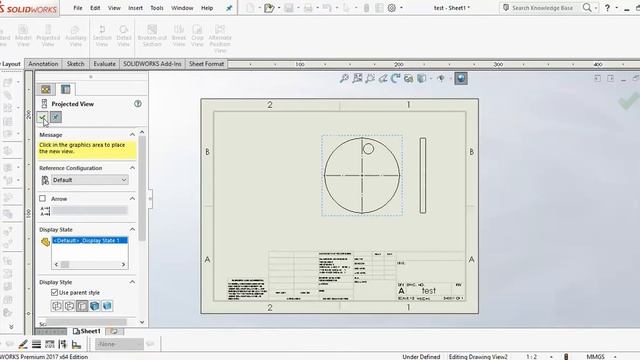Click Display State list left scroll arrow
This screenshot has width=640, height=360.
coord(56,264)
